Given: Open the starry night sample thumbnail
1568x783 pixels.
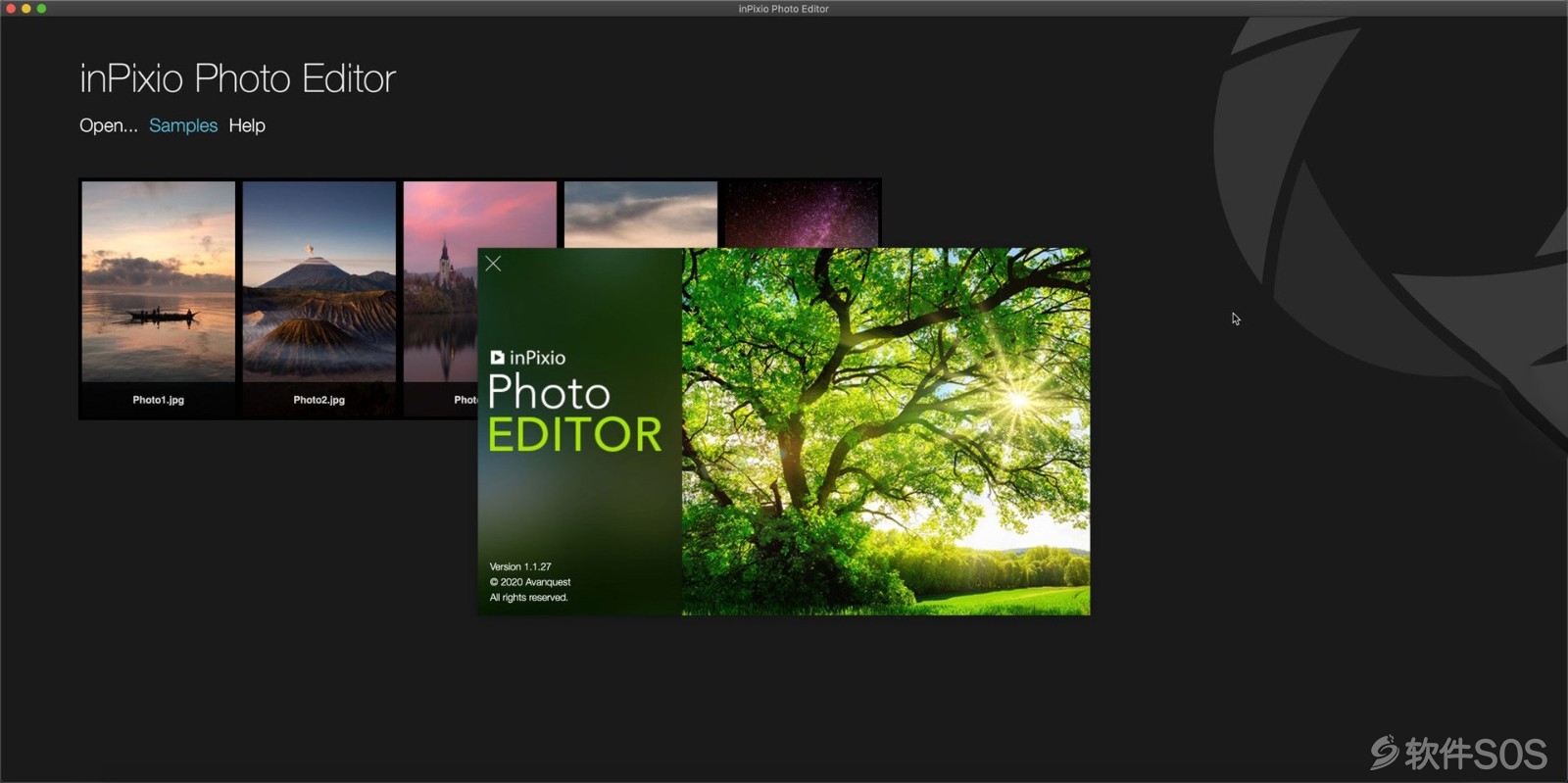Looking at the screenshot, I should pos(802,214).
